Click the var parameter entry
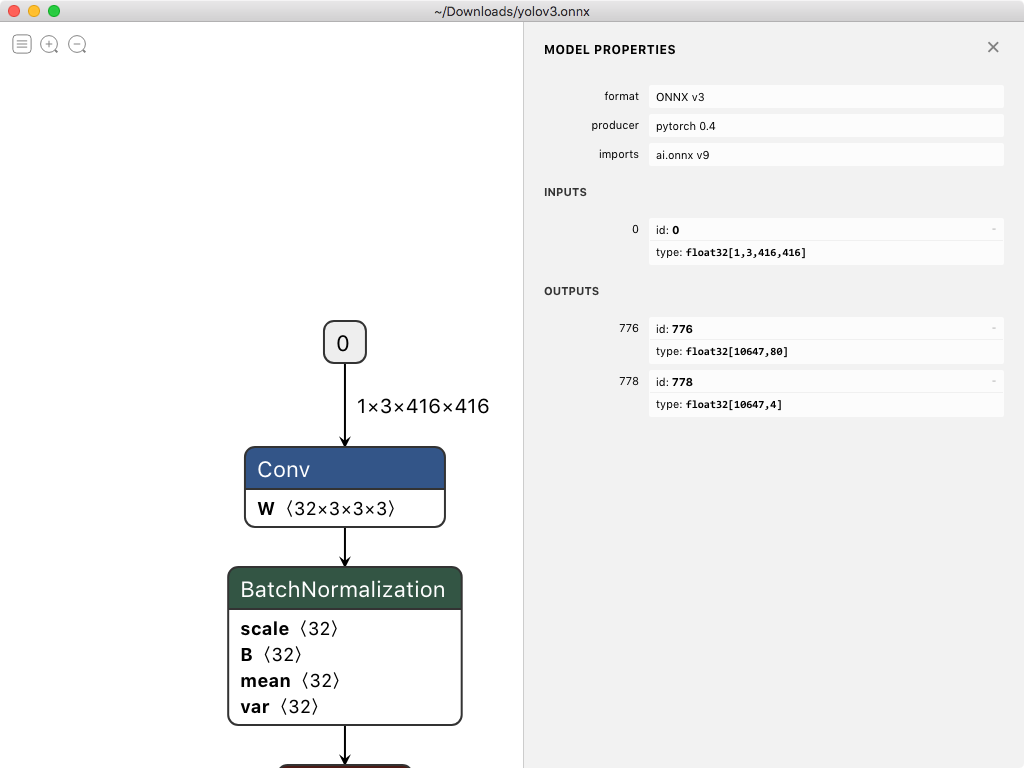The height and width of the screenshot is (768, 1024). coord(282,707)
